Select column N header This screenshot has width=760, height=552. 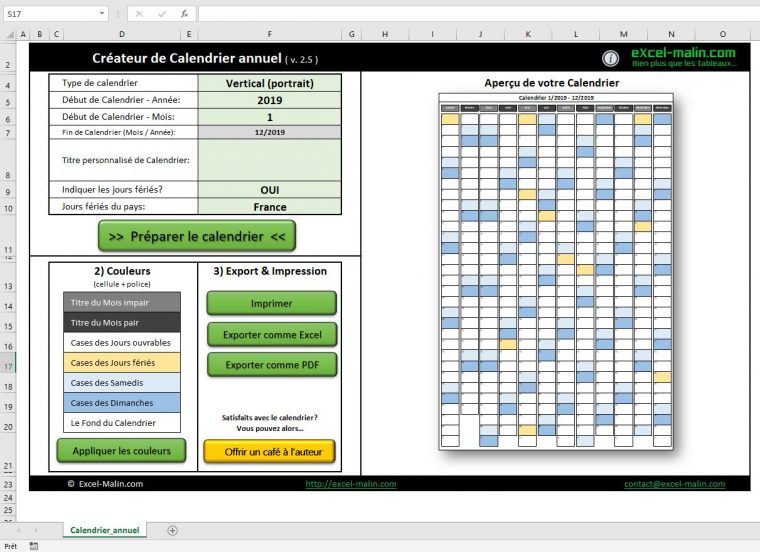(671, 34)
